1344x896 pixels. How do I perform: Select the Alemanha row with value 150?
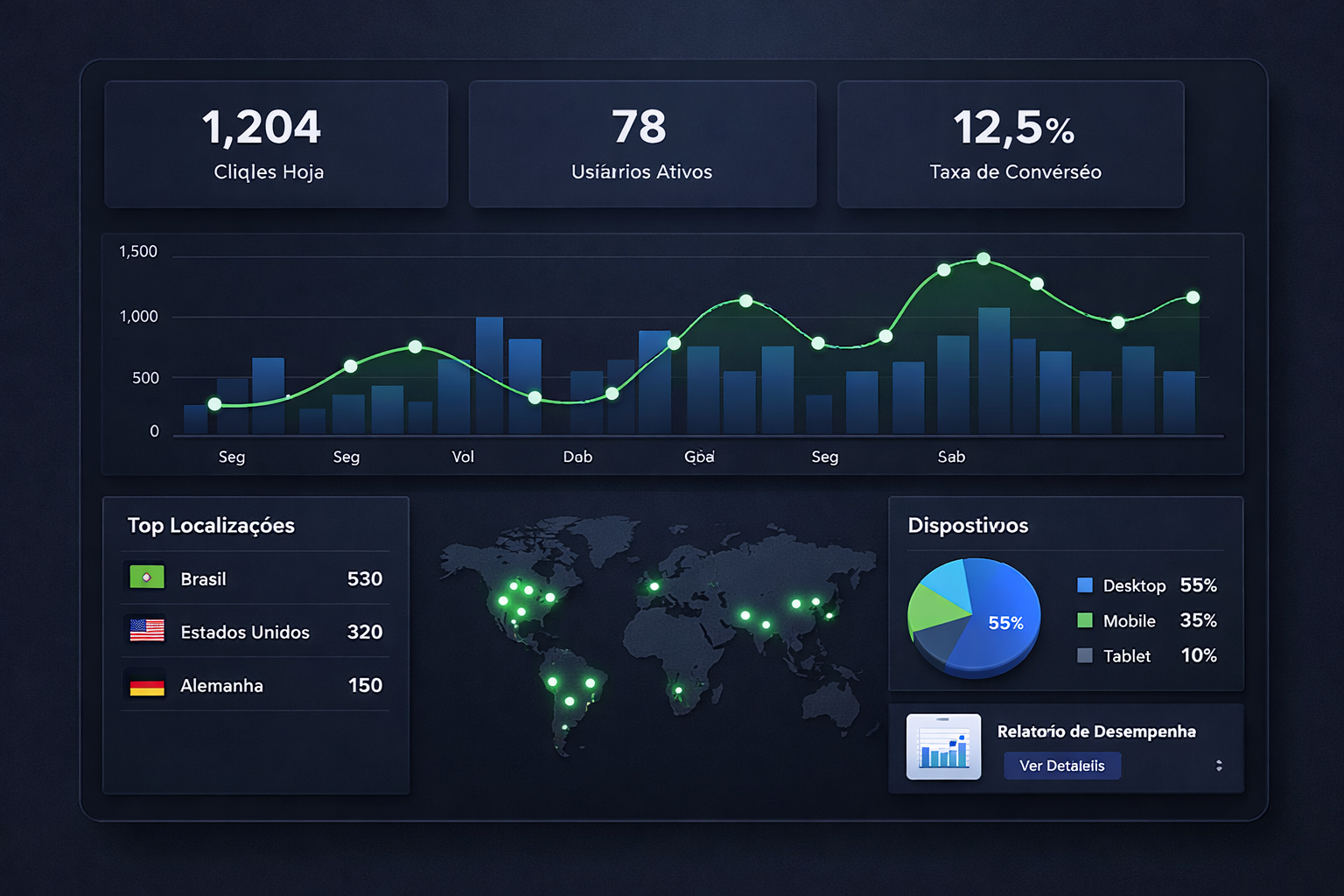tap(255, 685)
